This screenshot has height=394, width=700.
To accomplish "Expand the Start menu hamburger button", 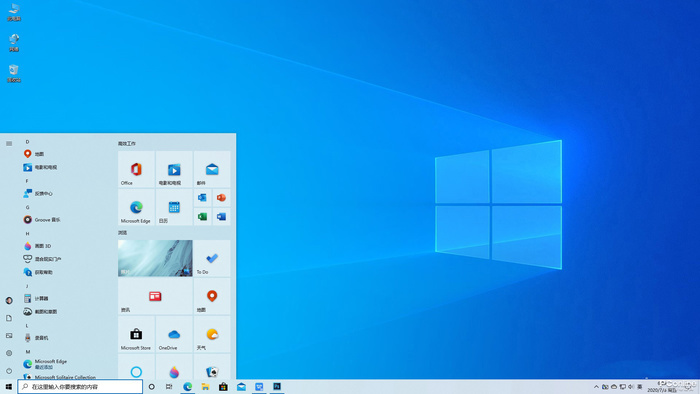I will 9,144.
